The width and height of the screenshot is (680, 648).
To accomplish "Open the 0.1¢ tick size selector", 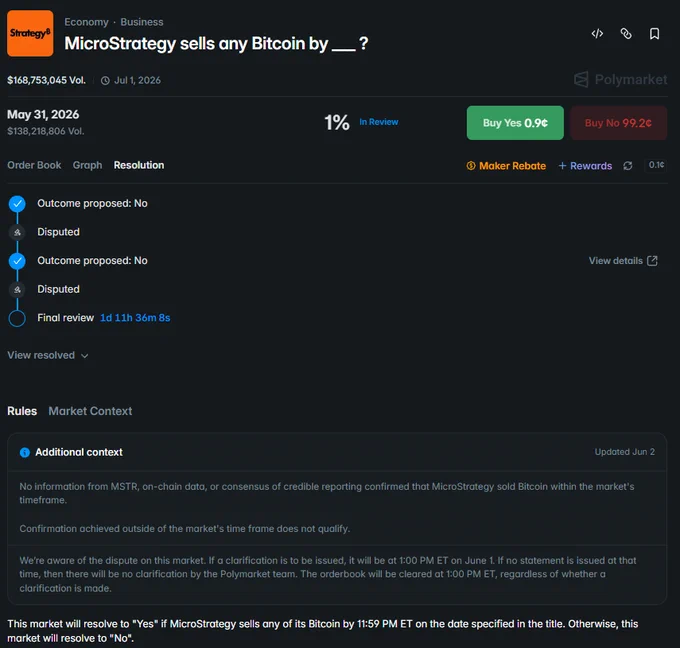I will pyautogui.click(x=656, y=165).
